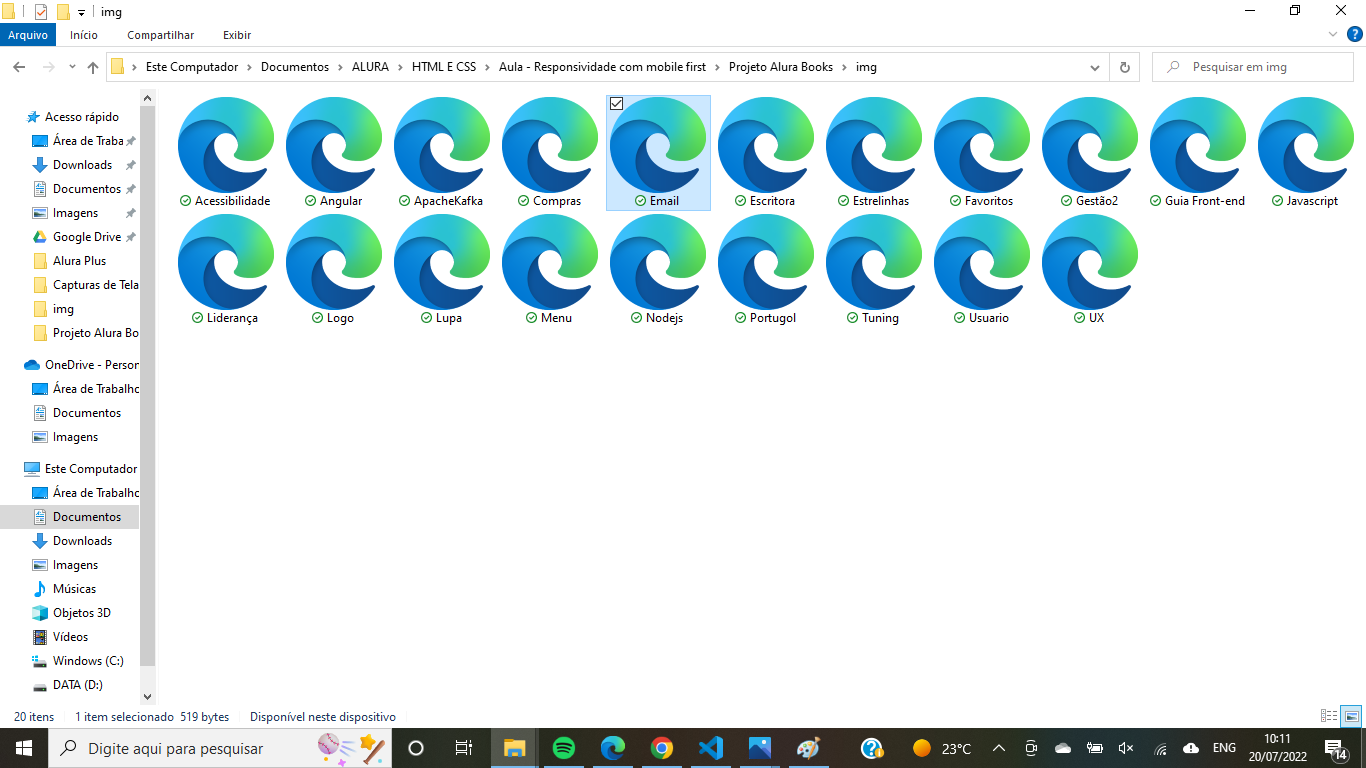Open Músicas under Este Computador

click(x=74, y=589)
